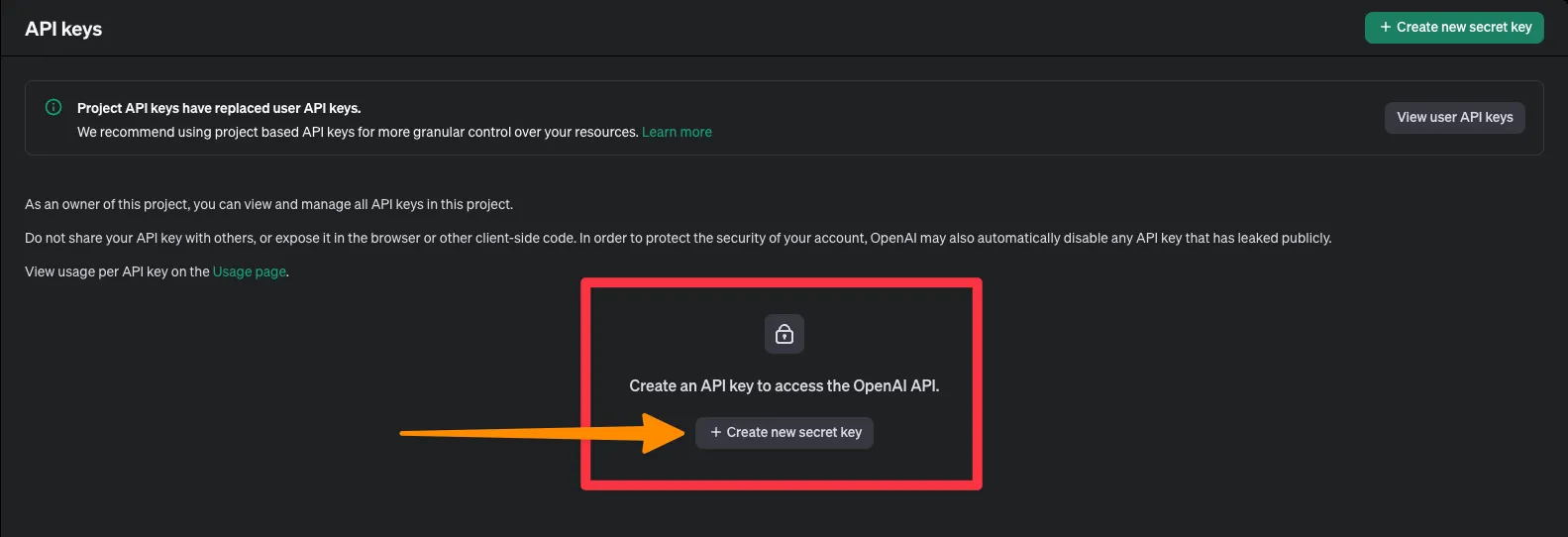Click the green Create new secret key button
The width and height of the screenshot is (1568, 537).
click(1453, 28)
